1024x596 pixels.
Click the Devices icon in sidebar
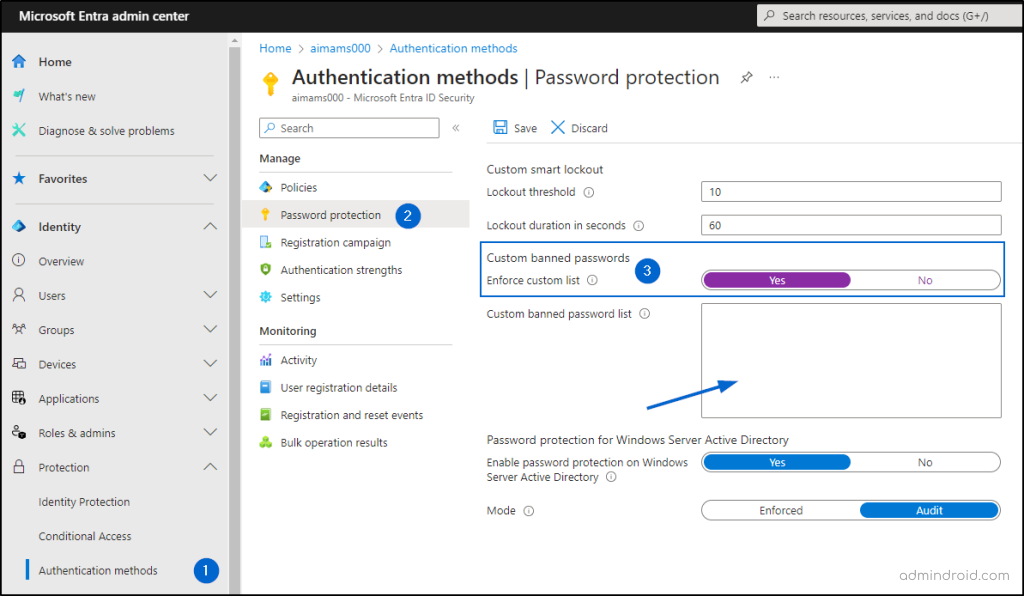19,364
